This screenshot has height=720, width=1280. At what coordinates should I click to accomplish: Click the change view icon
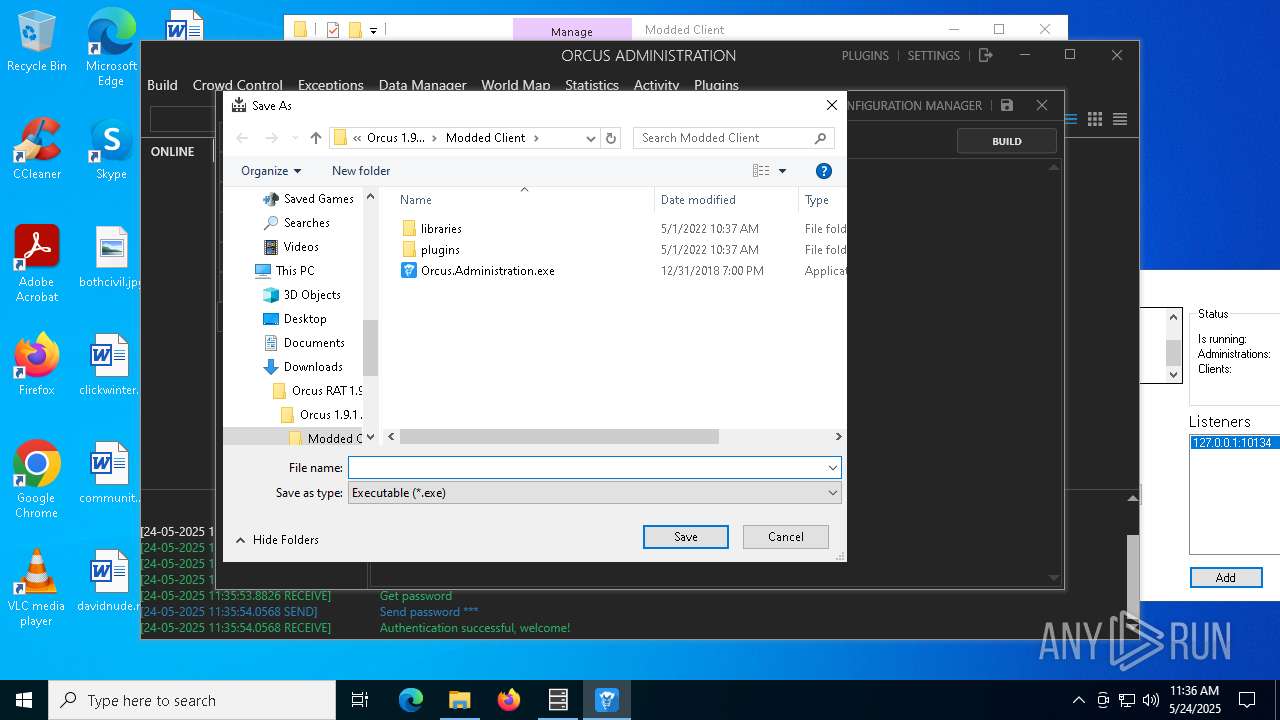pyautogui.click(x=761, y=171)
